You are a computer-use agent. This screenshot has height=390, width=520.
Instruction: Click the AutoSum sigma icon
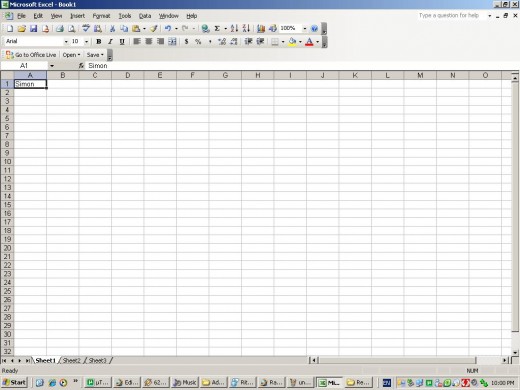217,29
